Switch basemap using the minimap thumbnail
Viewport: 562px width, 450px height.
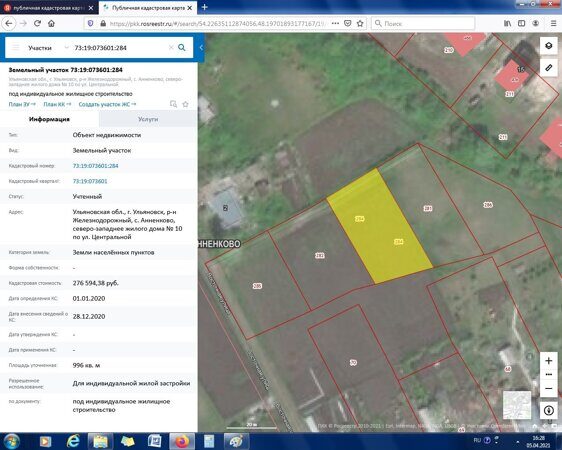[x=517, y=405]
